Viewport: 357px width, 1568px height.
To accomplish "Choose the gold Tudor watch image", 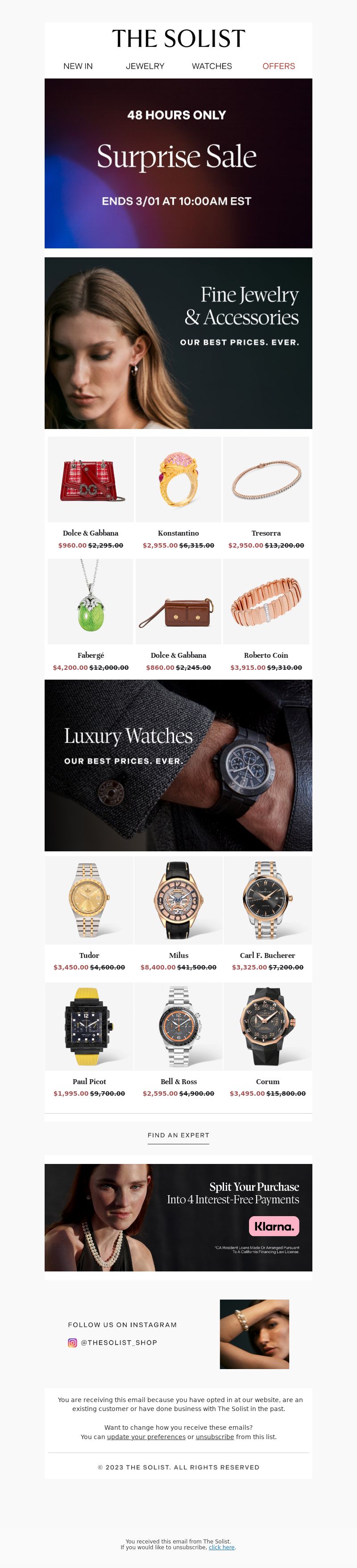I will pyautogui.click(x=89, y=900).
